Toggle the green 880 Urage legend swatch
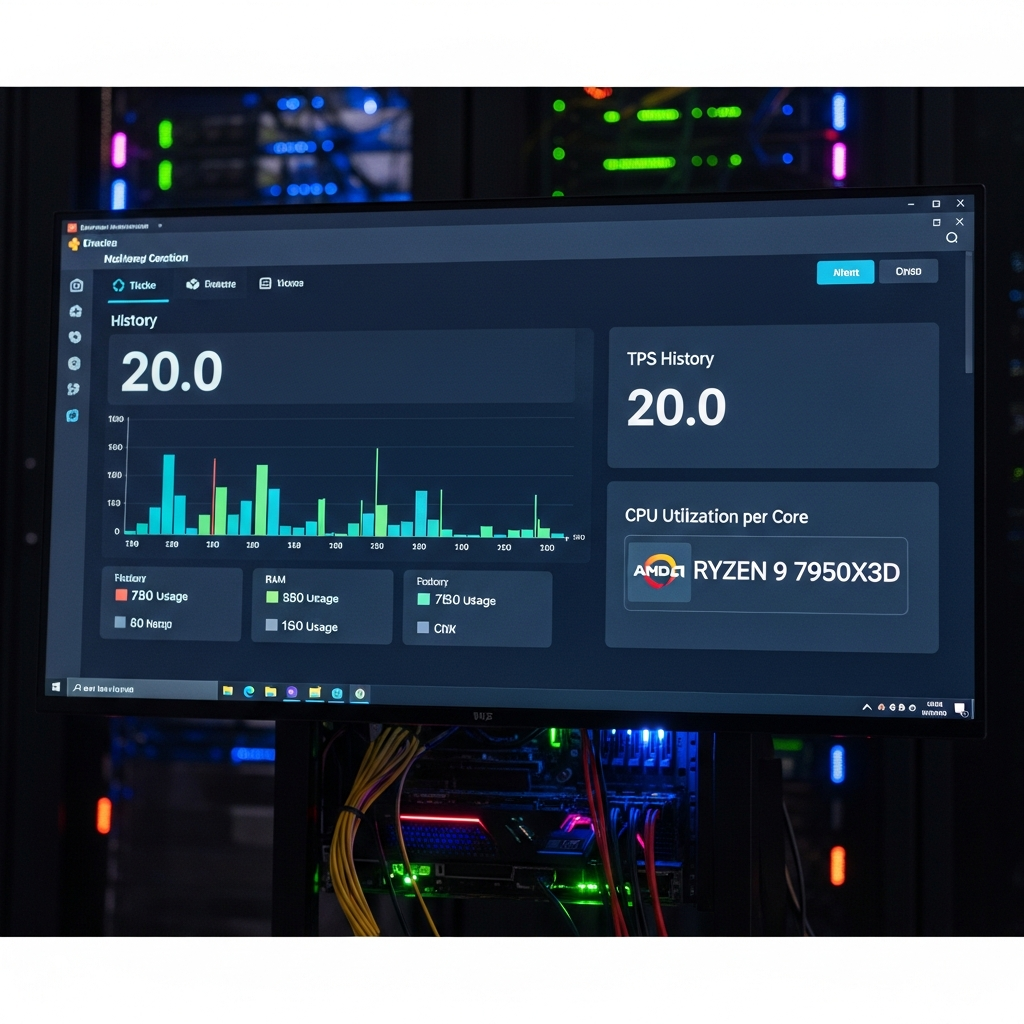This screenshot has width=1024, height=1024. (x=272, y=597)
